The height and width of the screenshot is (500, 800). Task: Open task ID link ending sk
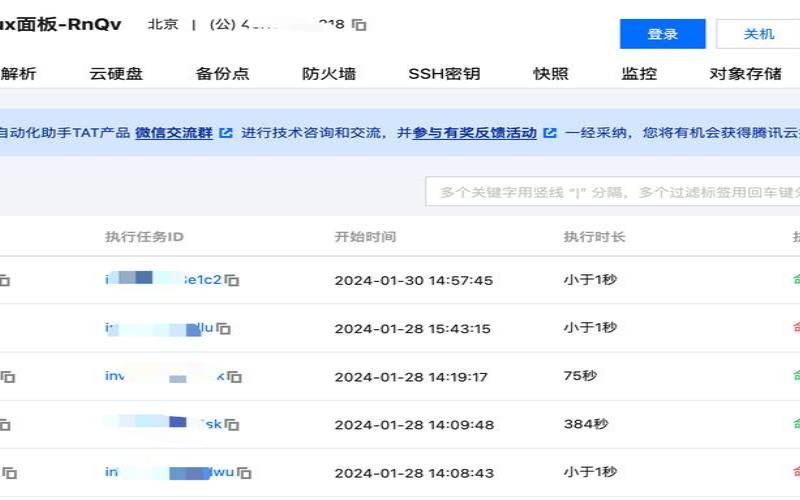pyautogui.click(x=163, y=424)
